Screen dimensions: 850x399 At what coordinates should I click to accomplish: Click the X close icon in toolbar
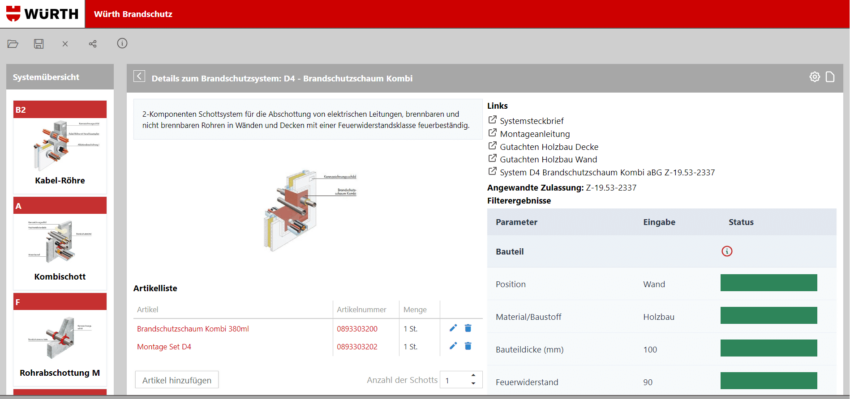click(x=65, y=44)
